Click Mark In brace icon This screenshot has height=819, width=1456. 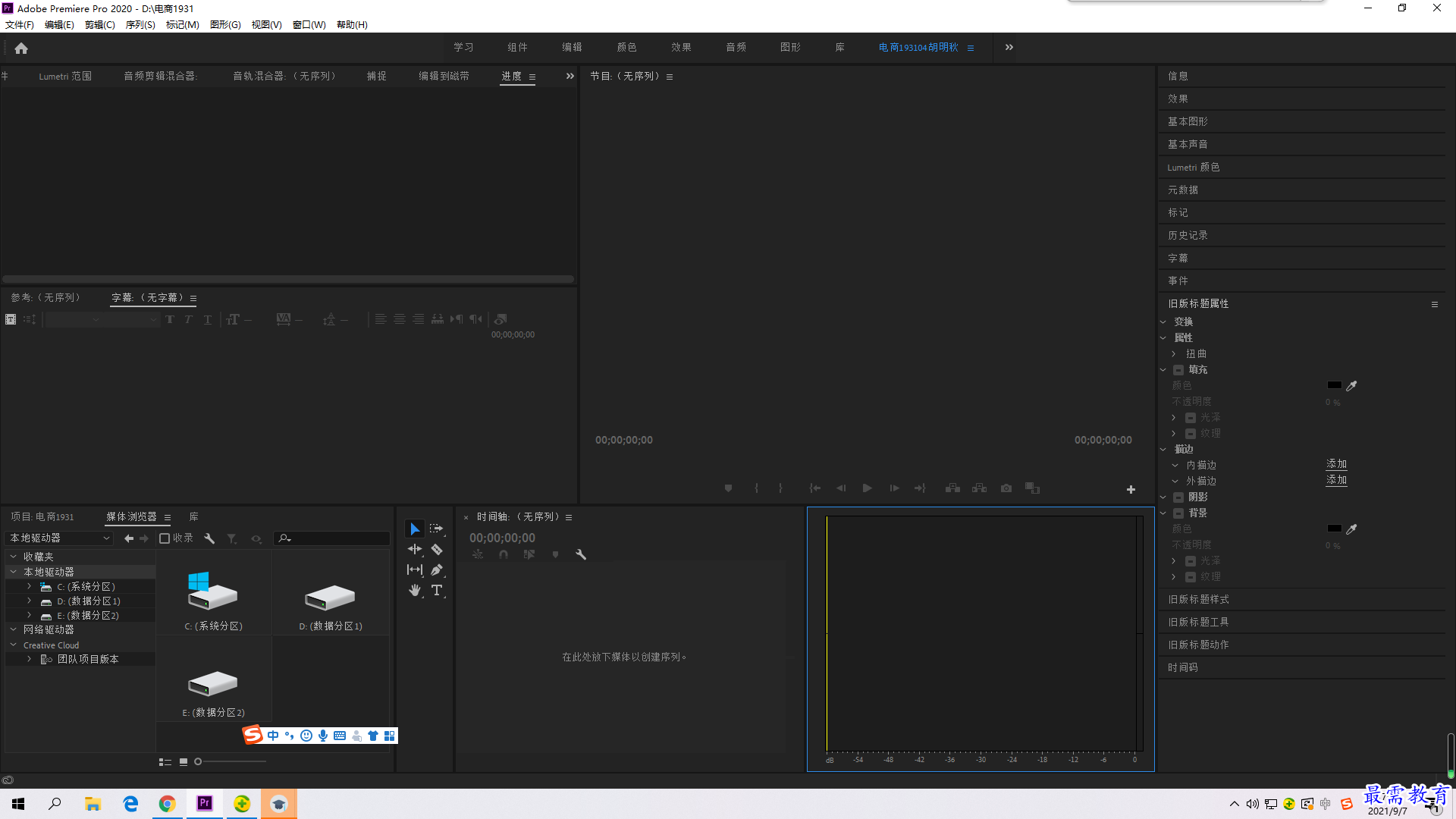point(756,488)
